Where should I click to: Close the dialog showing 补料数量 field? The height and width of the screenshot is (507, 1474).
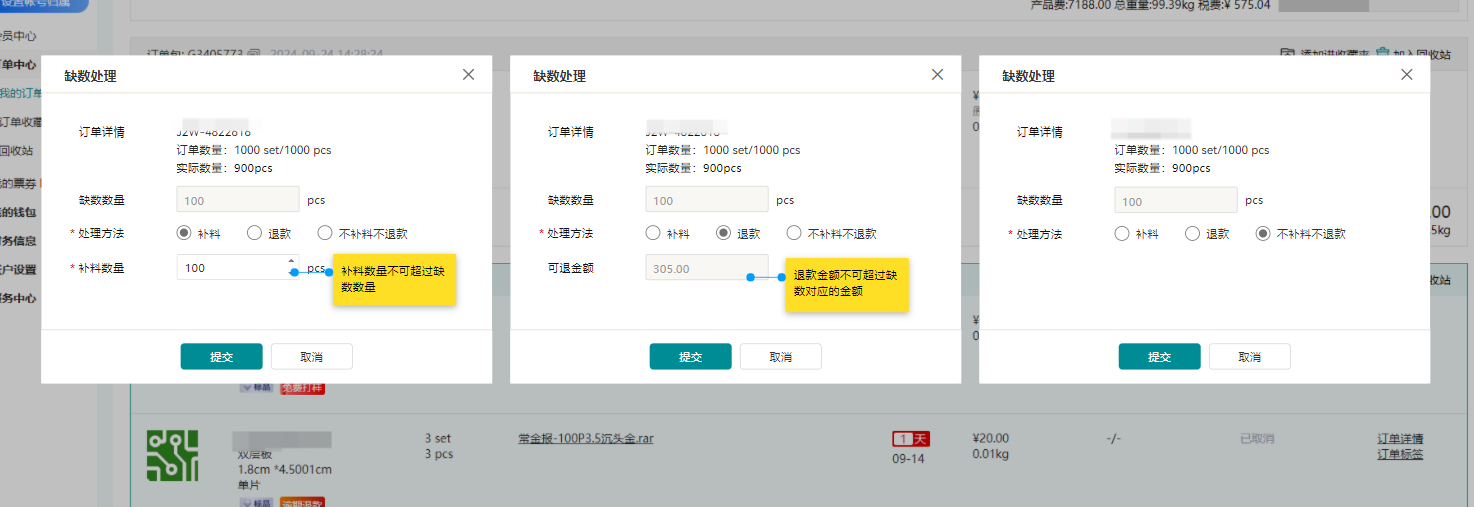468,75
